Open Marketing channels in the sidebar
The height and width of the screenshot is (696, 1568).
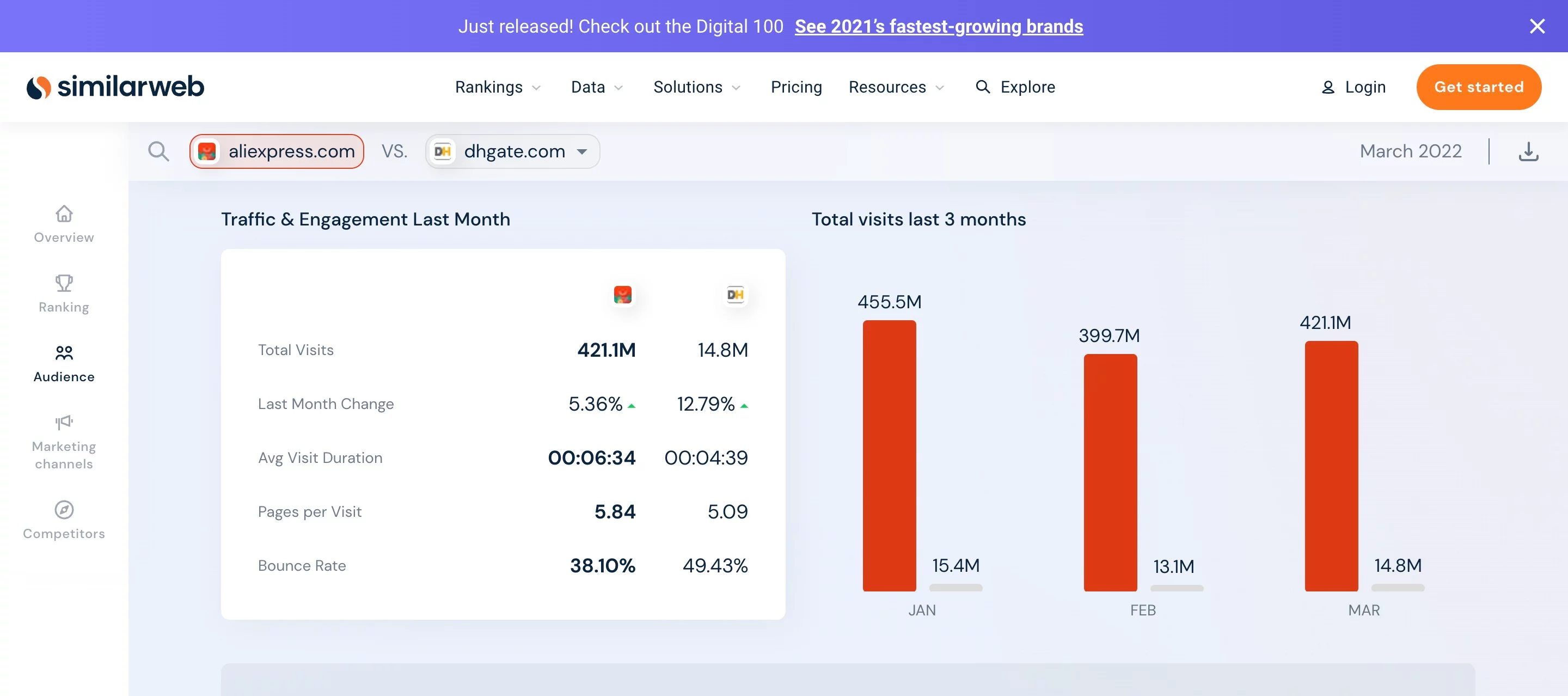64,442
